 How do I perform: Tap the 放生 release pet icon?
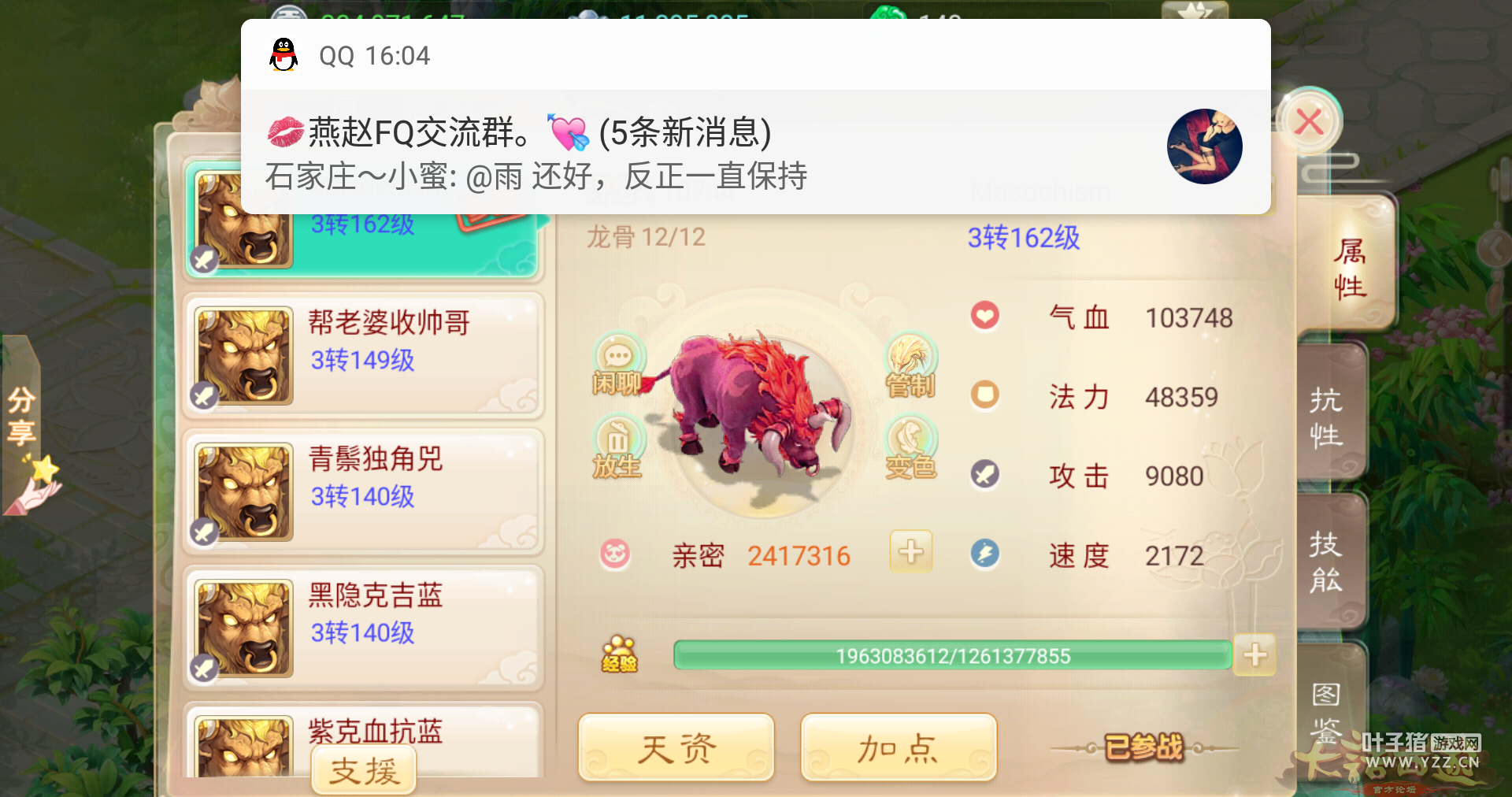coord(617,448)
